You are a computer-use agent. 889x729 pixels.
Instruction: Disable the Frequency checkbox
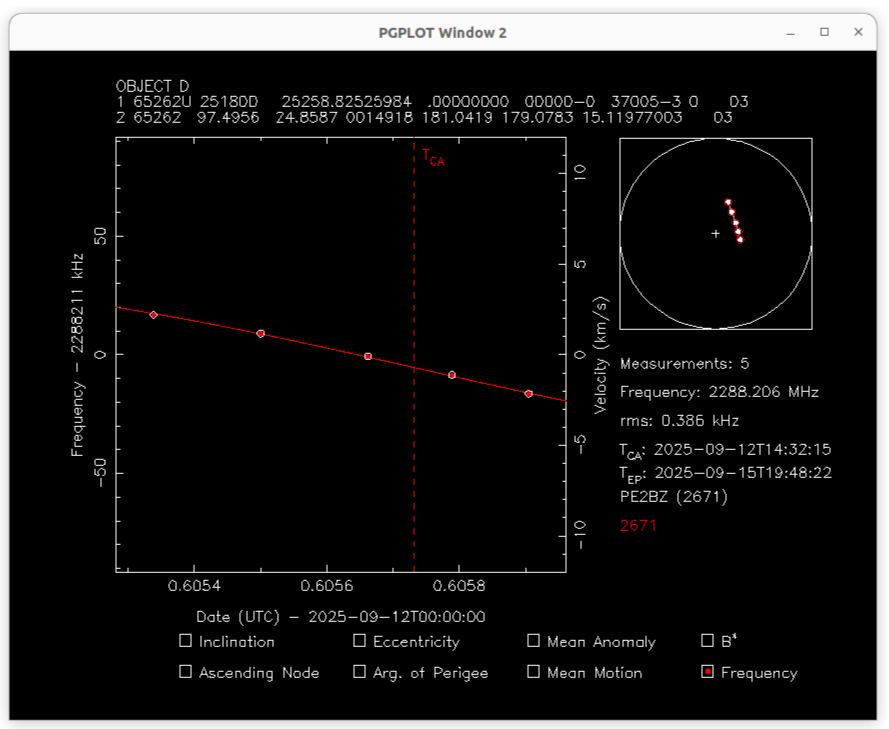[x=708, y=672]
